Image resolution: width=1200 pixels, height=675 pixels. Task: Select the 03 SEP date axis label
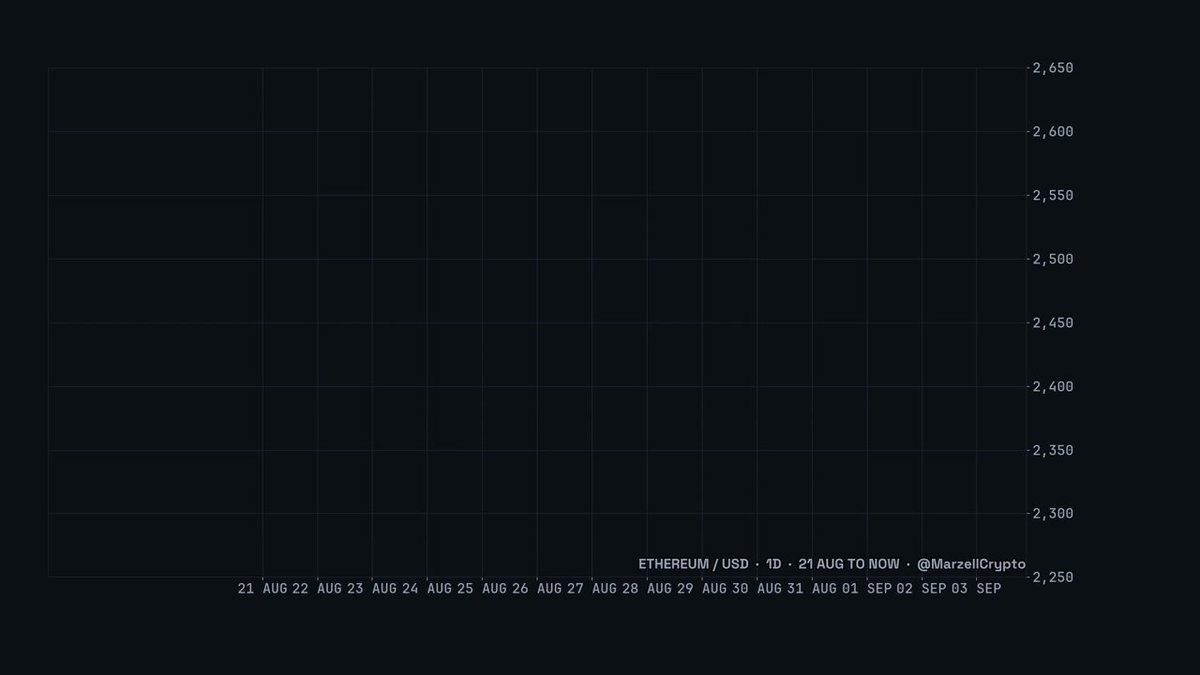pos(977,589)
